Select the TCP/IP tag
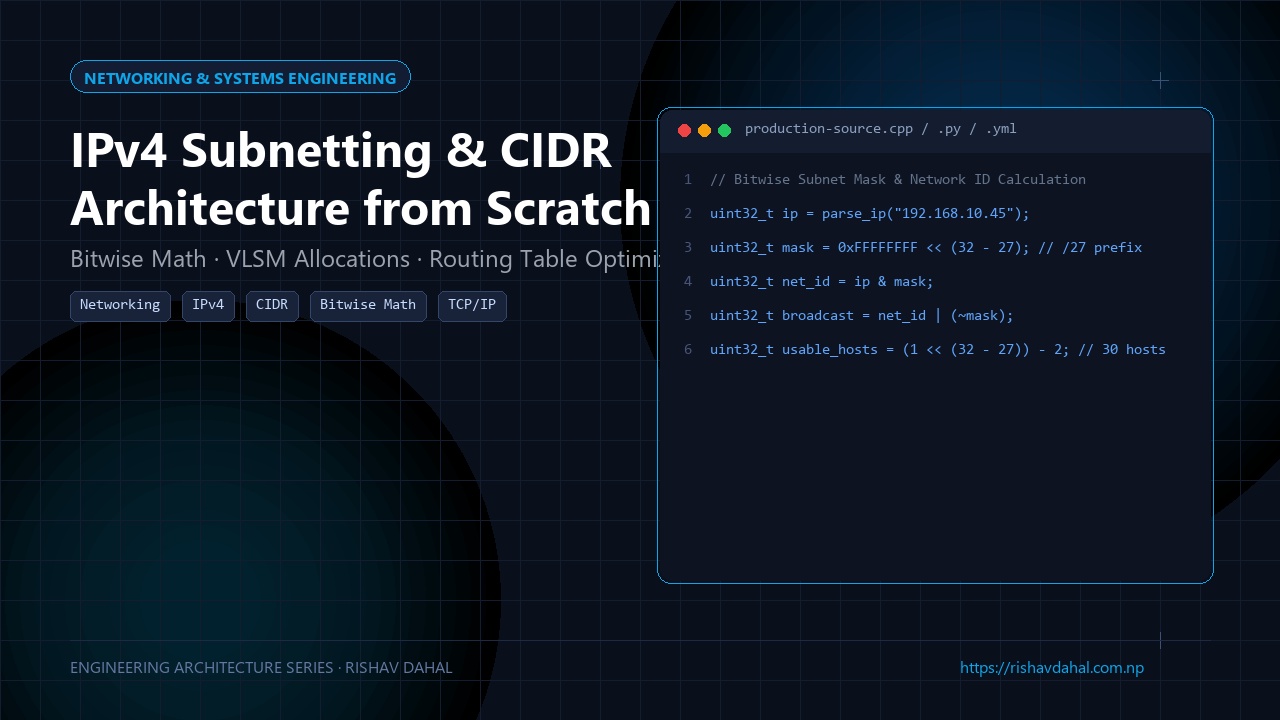The width and height of the screenshot is (1280, 720). point(472,305)
